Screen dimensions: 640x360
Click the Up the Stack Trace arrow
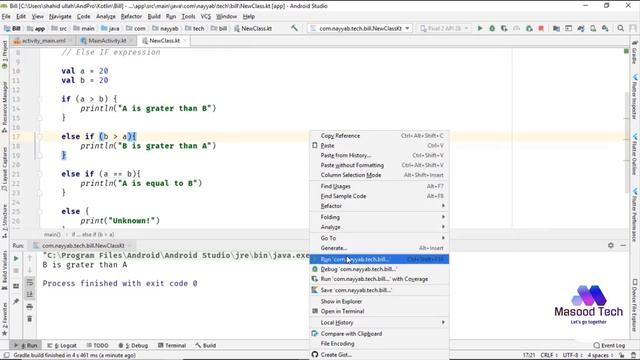[x=29, y=258]
